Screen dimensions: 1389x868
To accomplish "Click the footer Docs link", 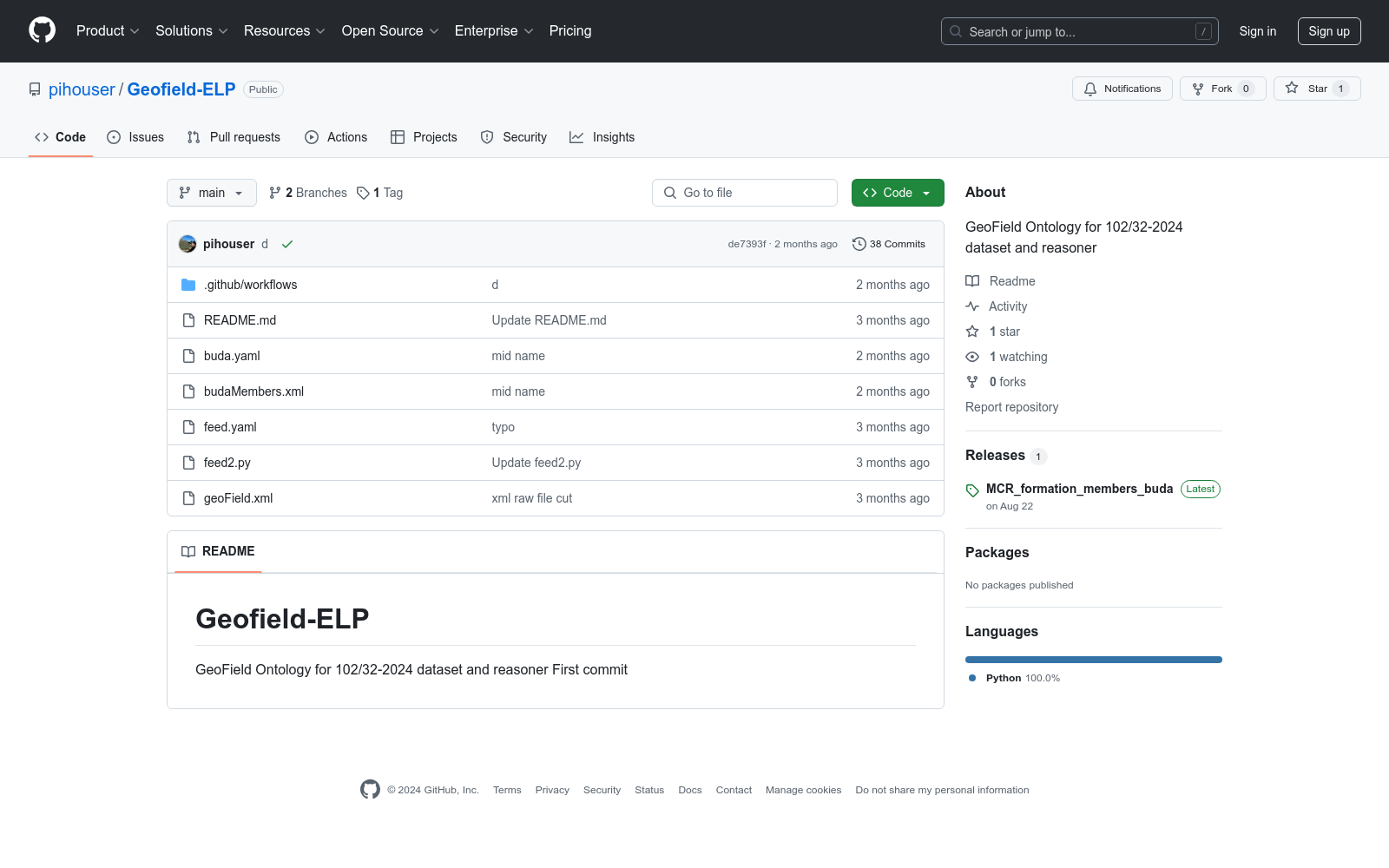I will pos(690,790).
